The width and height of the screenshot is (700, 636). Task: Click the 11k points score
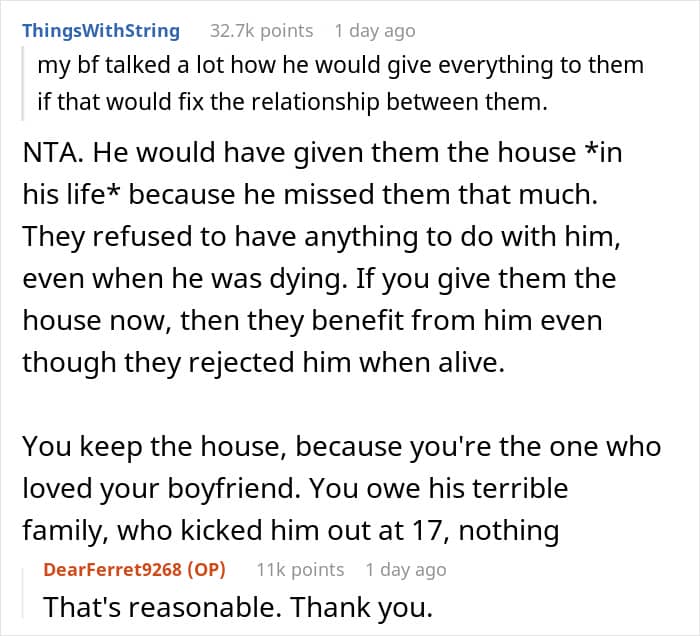coord(300,569)
